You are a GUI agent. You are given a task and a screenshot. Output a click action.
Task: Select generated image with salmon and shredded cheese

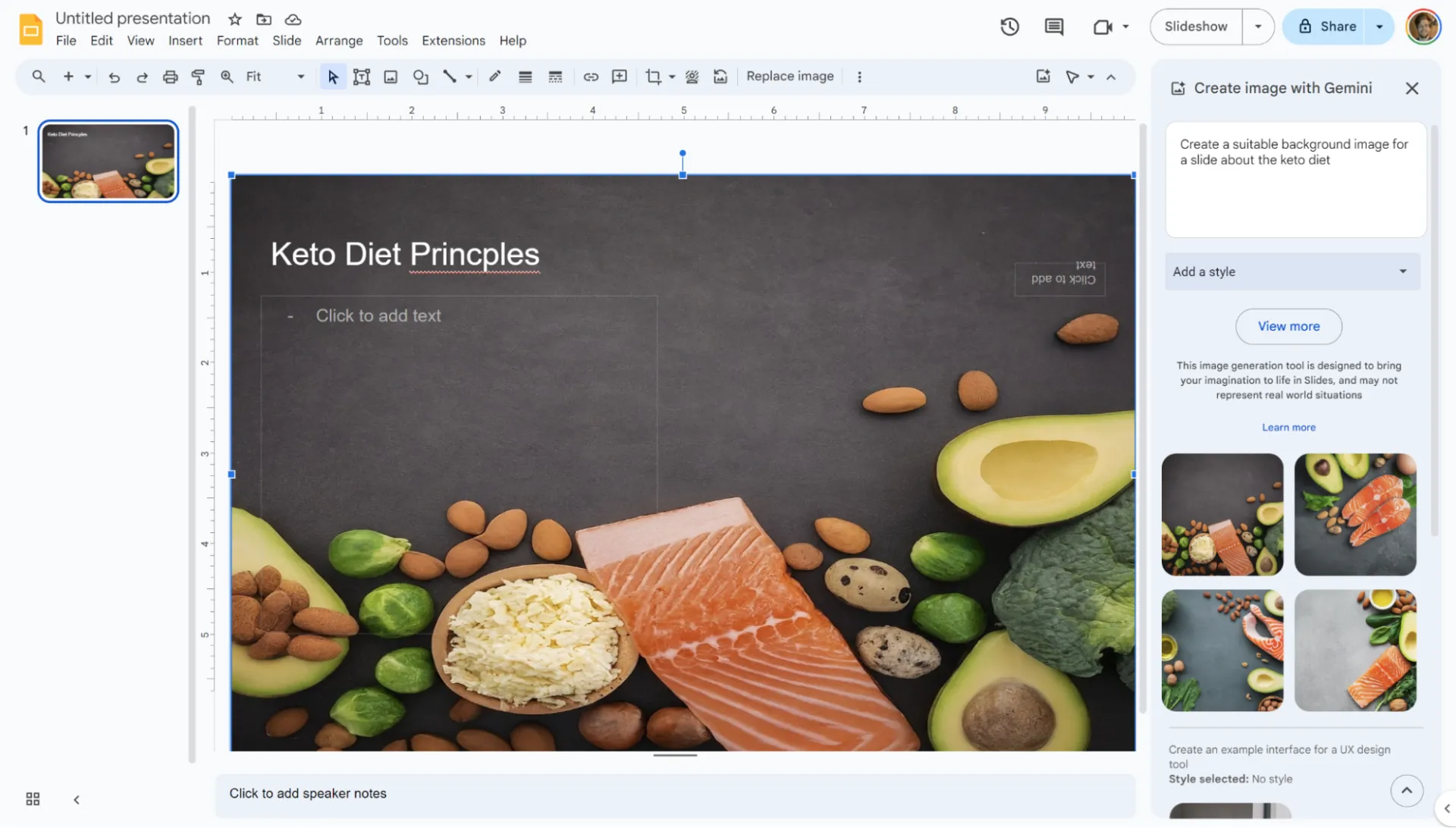point(1222,515)
